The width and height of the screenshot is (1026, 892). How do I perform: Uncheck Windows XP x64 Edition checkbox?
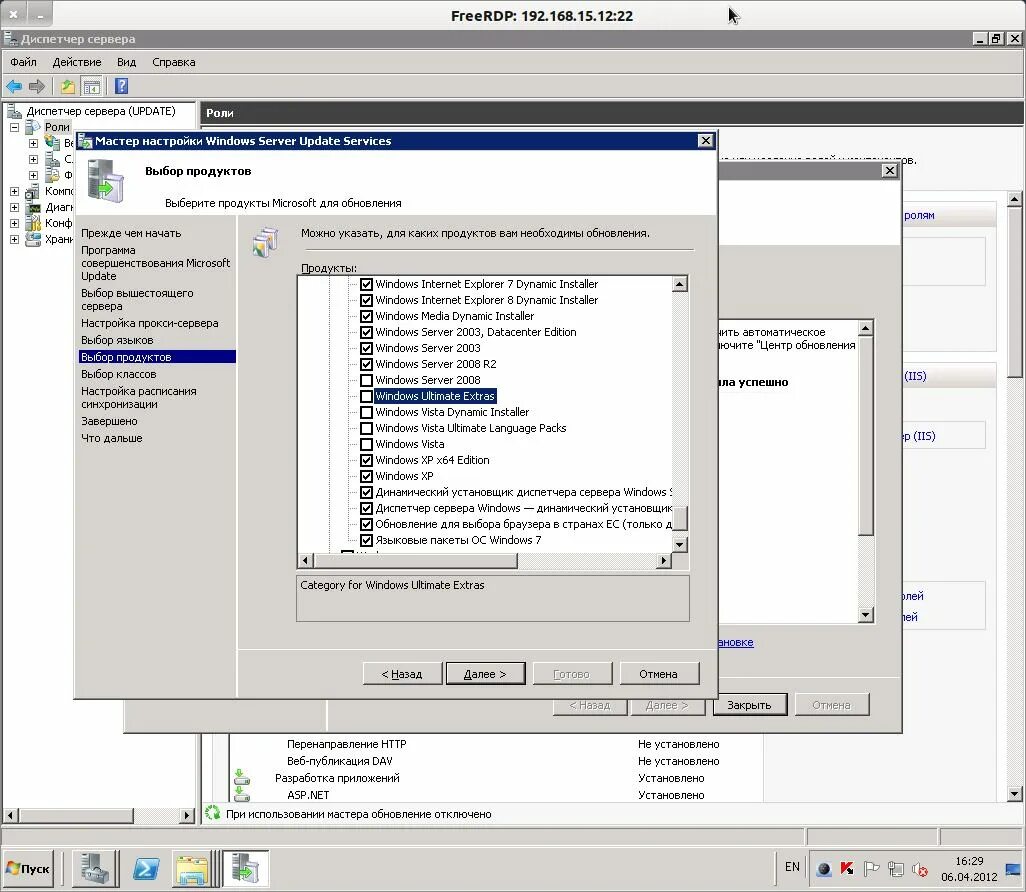click(366, 460)
